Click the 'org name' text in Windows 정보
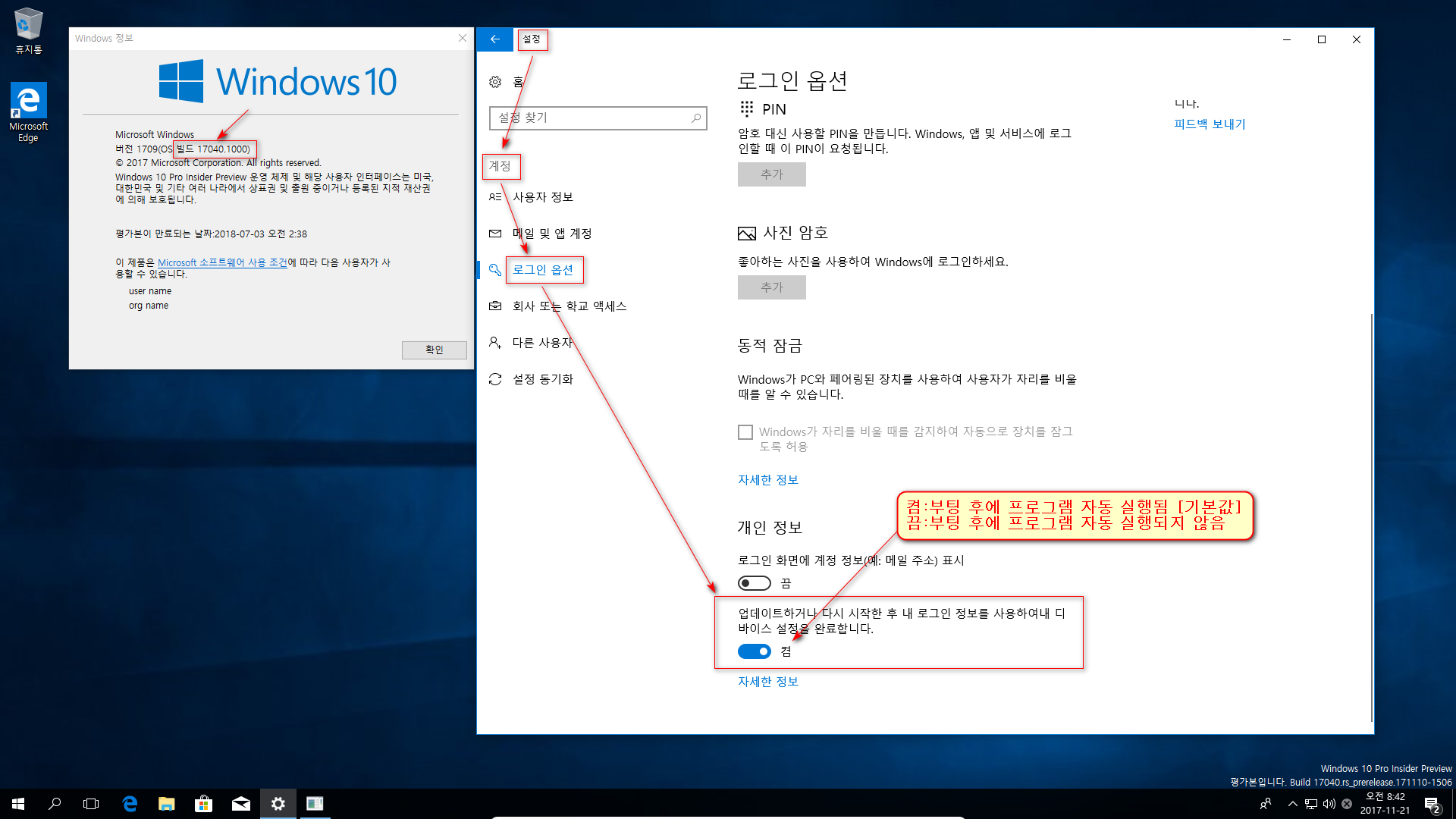 [x=149, y=306]
